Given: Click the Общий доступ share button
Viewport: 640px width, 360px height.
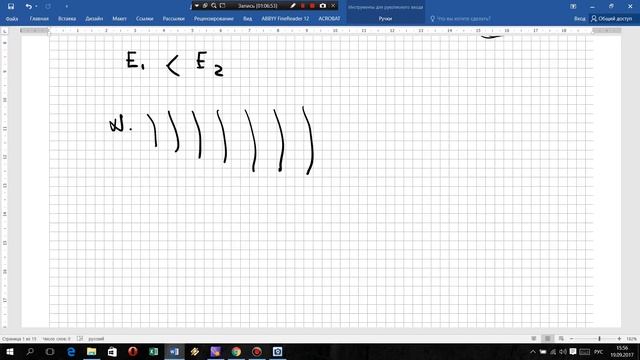Looking at the screenshot, I should click(611, 19).
